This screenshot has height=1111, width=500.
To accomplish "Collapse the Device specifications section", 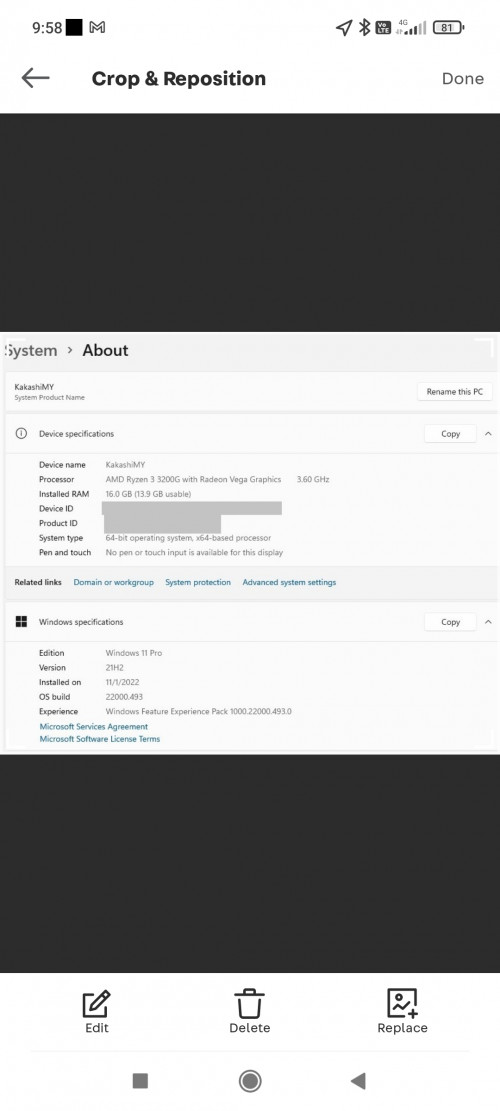I will pos(488,434).
